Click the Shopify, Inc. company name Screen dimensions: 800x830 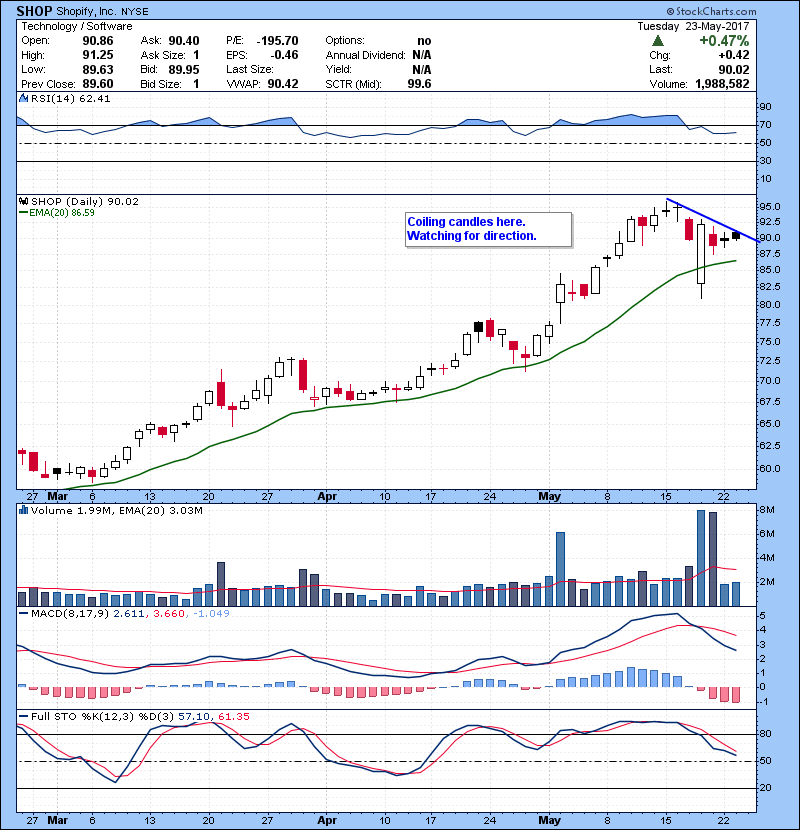click(x=87, y=11)
